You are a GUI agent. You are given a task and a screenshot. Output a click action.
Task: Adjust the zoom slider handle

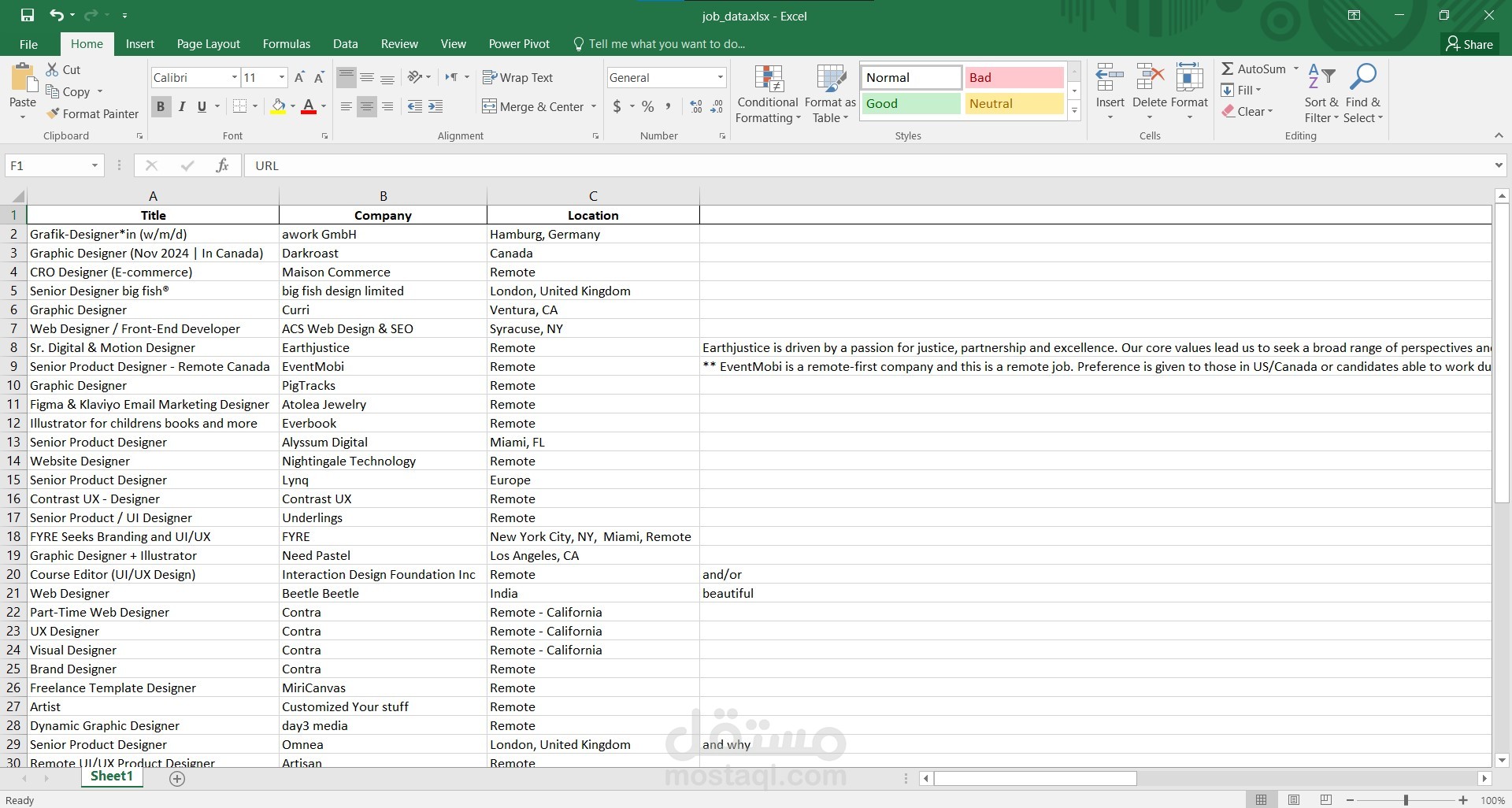point(1406,800)
